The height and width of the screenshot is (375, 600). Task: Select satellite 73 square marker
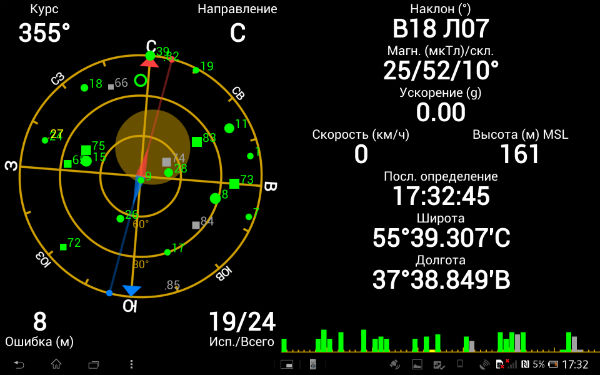point(234,184)
